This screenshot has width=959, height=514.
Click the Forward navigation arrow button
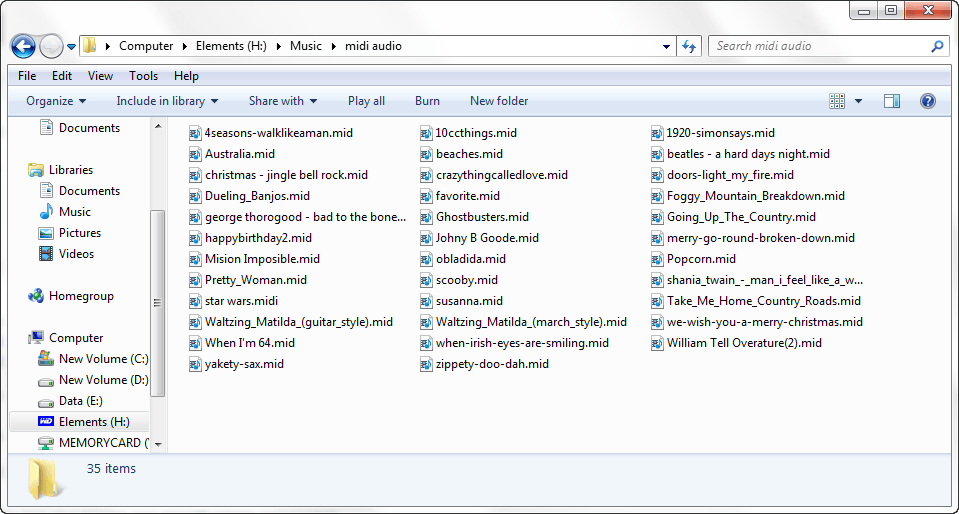[51, 47]
